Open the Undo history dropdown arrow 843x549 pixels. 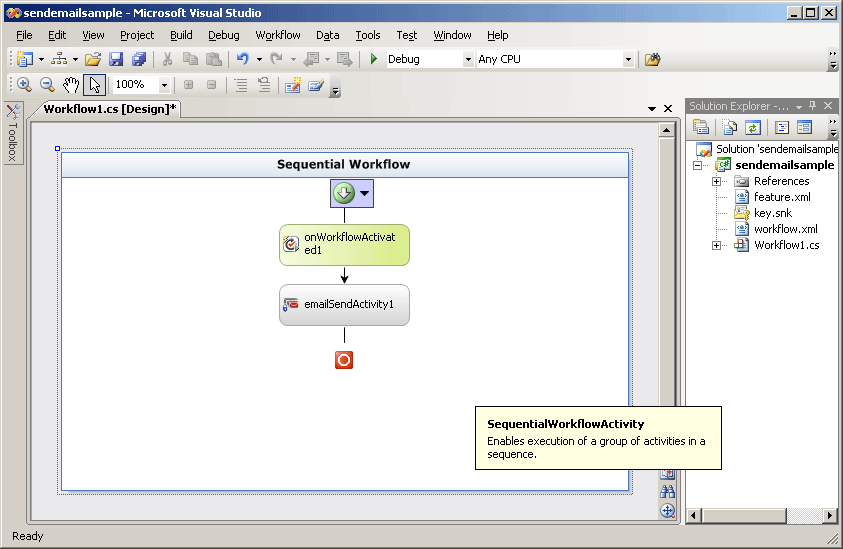pos(259,59)
